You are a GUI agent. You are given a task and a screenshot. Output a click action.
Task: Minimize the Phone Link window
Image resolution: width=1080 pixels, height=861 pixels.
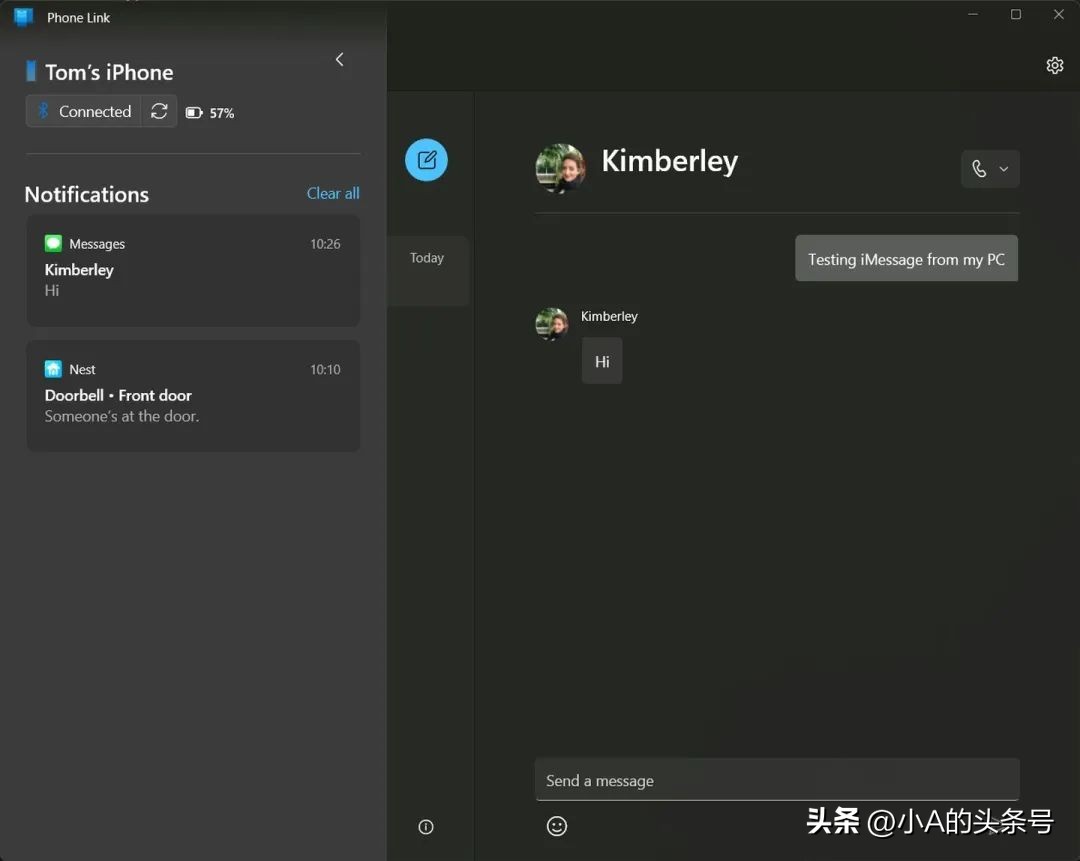973,14
